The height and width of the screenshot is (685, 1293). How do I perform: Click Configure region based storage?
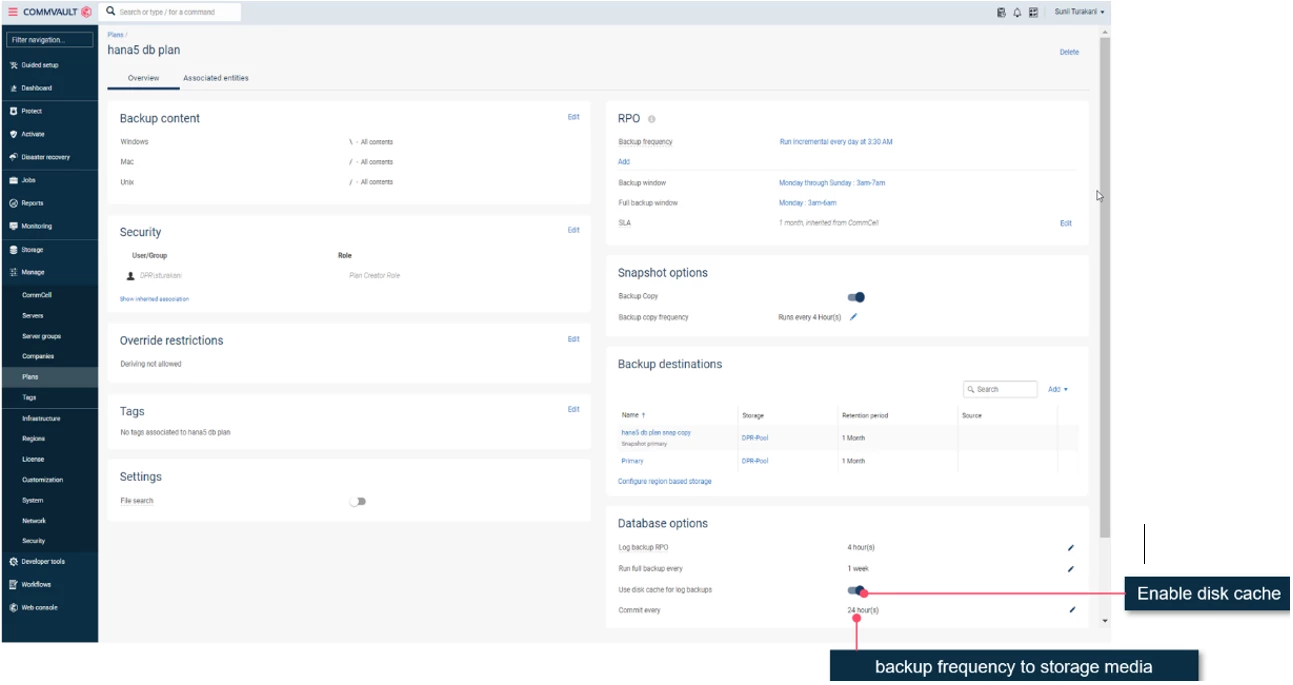point(665,482)
